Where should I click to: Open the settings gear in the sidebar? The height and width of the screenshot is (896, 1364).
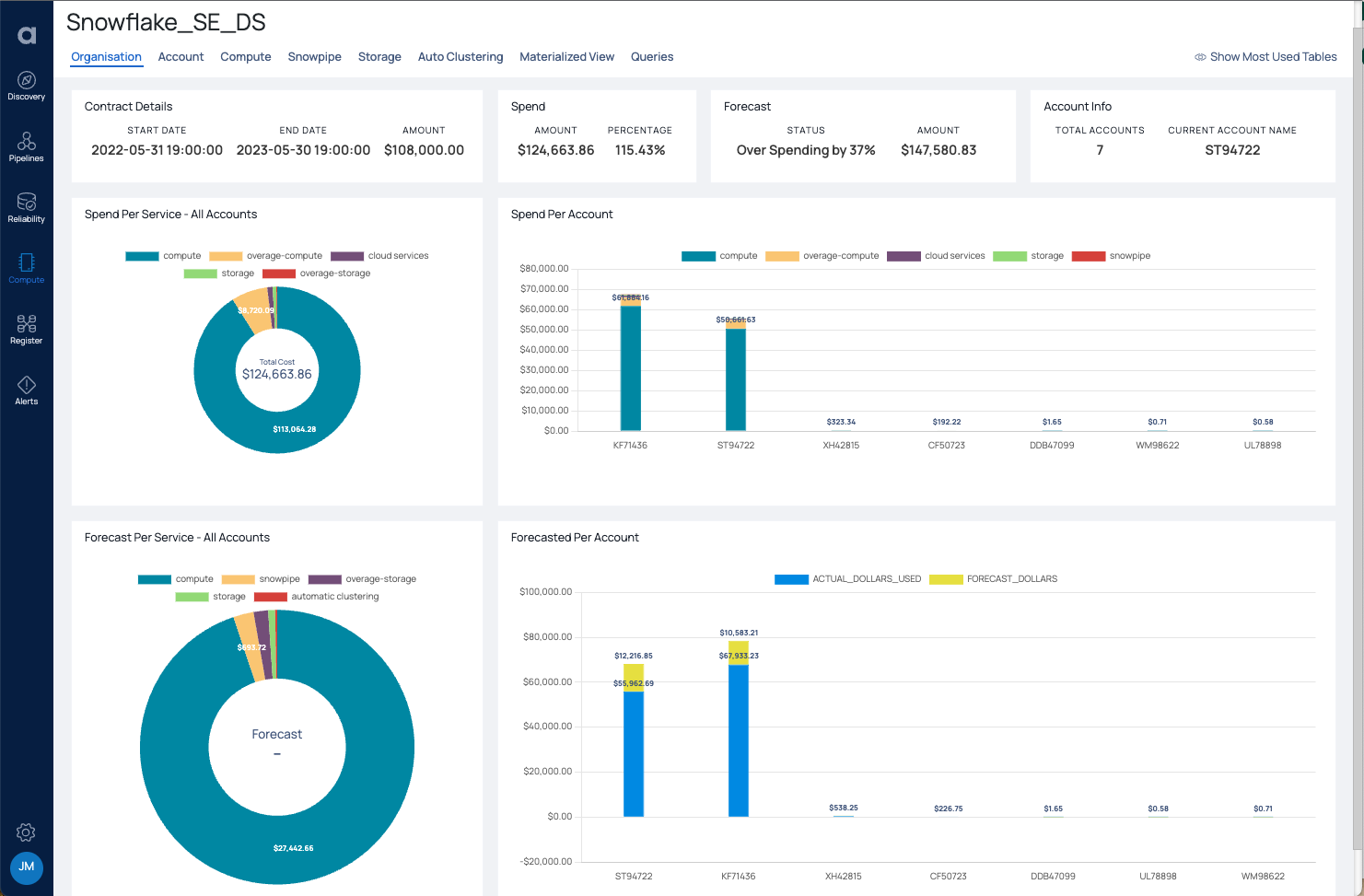click(26, 832)
